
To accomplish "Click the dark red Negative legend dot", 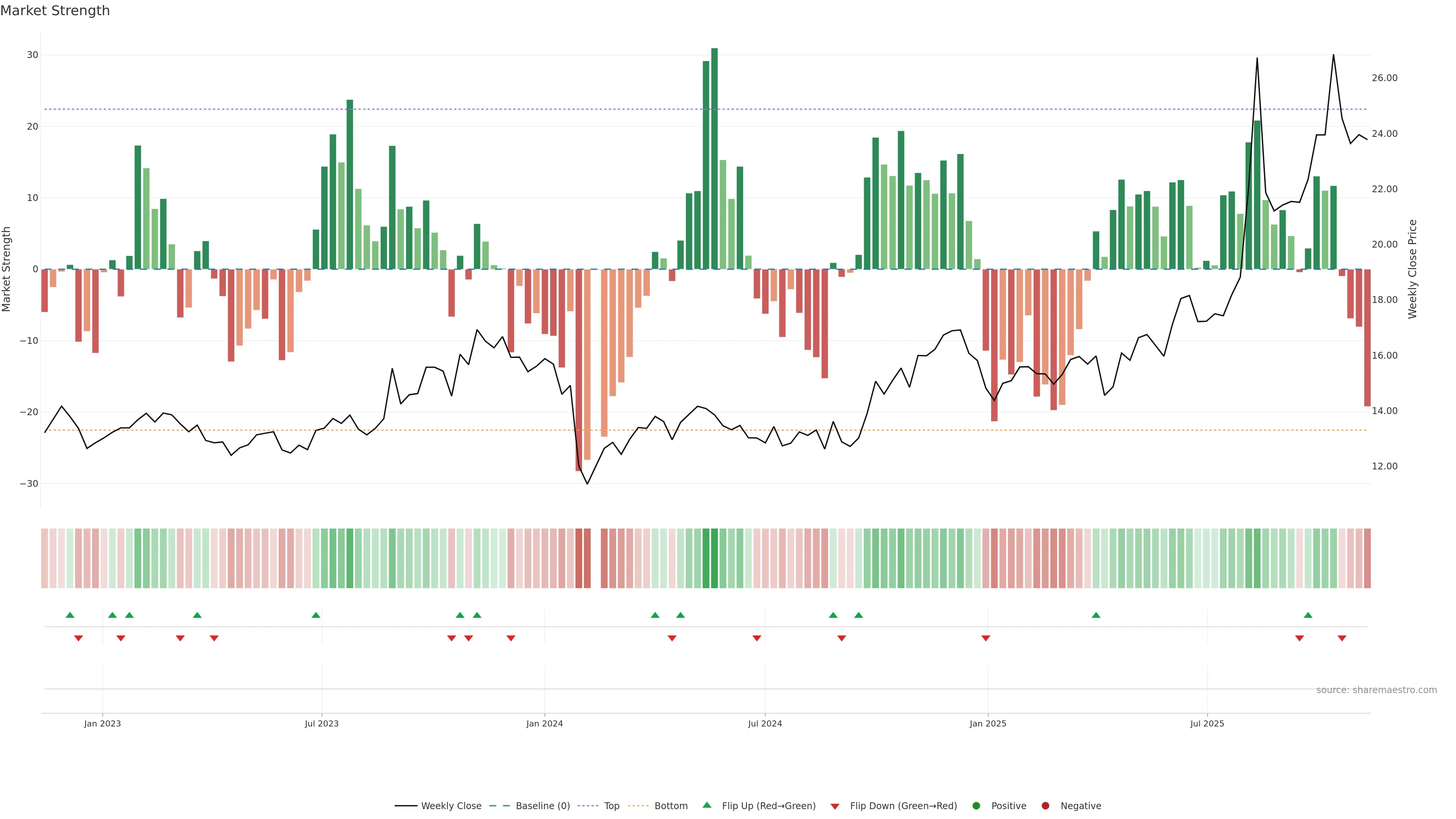I will (1045, 805).
